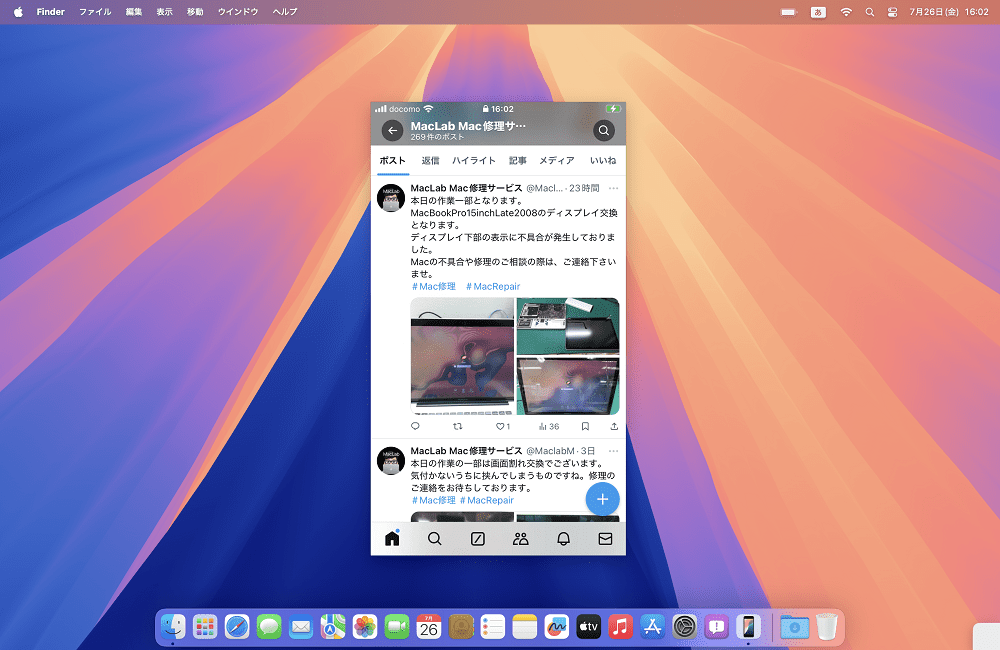The height and width of the screenshot is (650, 1000).
Task: Open Messages from the Dock
Action: click(268, 627)
